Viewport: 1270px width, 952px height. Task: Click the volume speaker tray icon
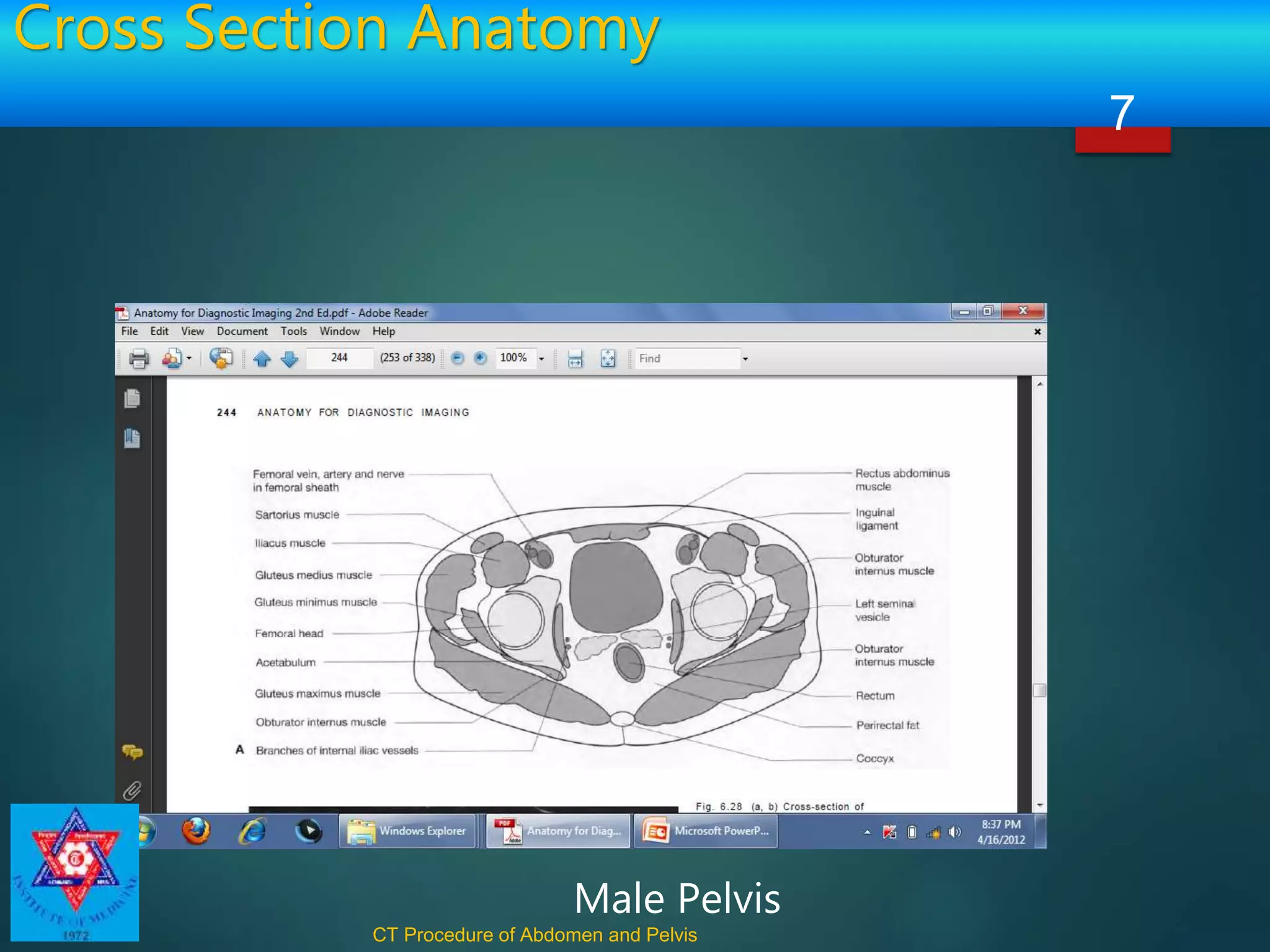pos(955,832)
